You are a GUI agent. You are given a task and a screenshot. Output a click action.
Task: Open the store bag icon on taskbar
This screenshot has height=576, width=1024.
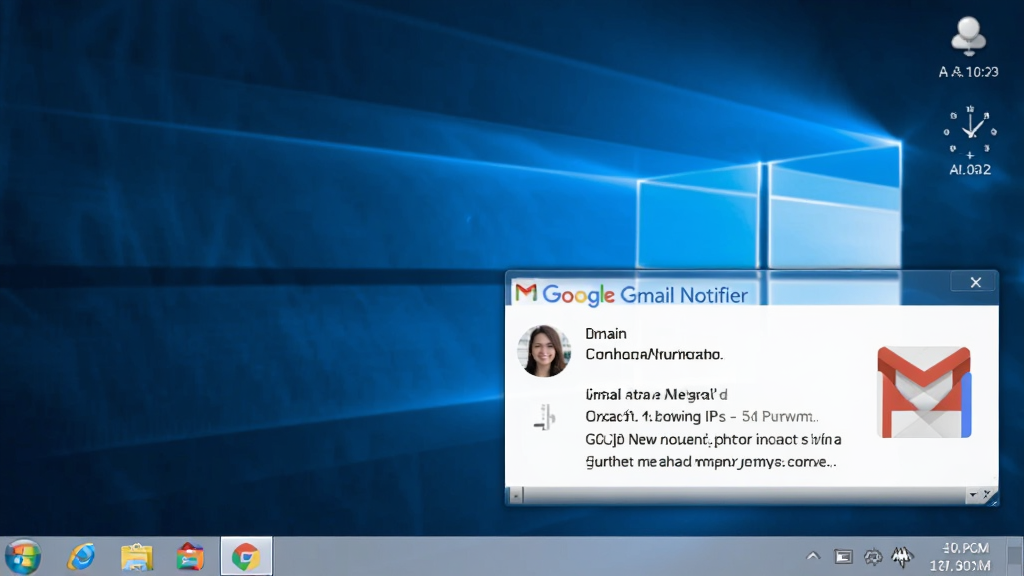point(190,558)
